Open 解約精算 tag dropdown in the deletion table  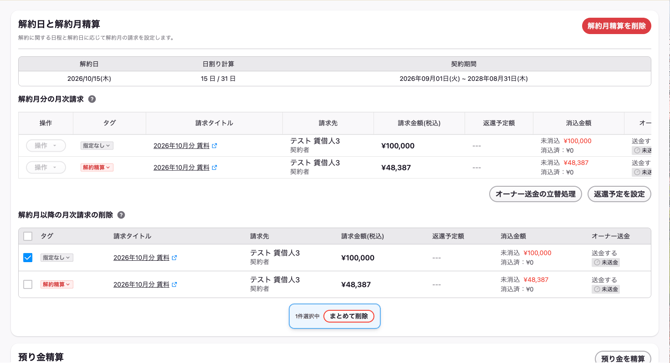(57, 284)
